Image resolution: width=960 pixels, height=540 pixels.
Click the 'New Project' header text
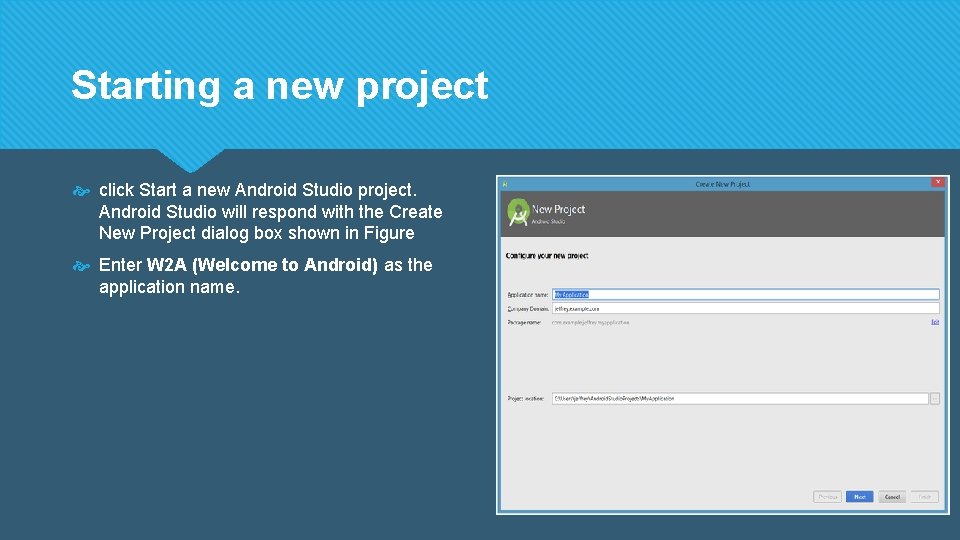[558, 209]
